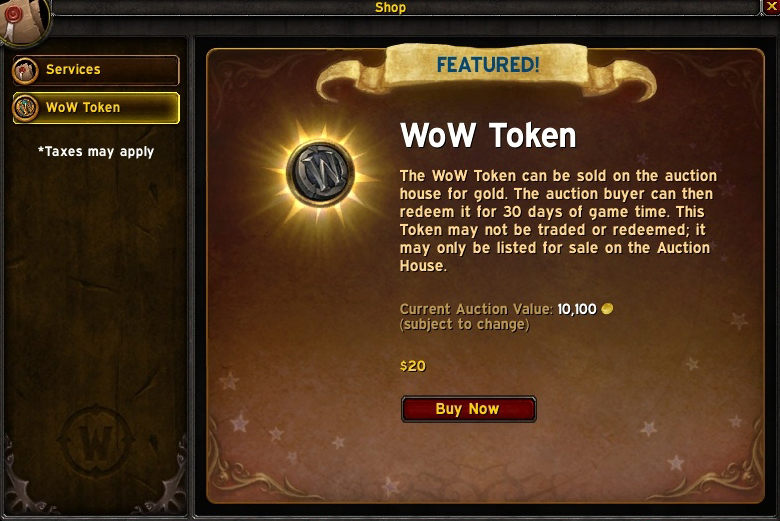Click the Shop portrait icon in corner
The image size is (780, 521).
(23, 22)
